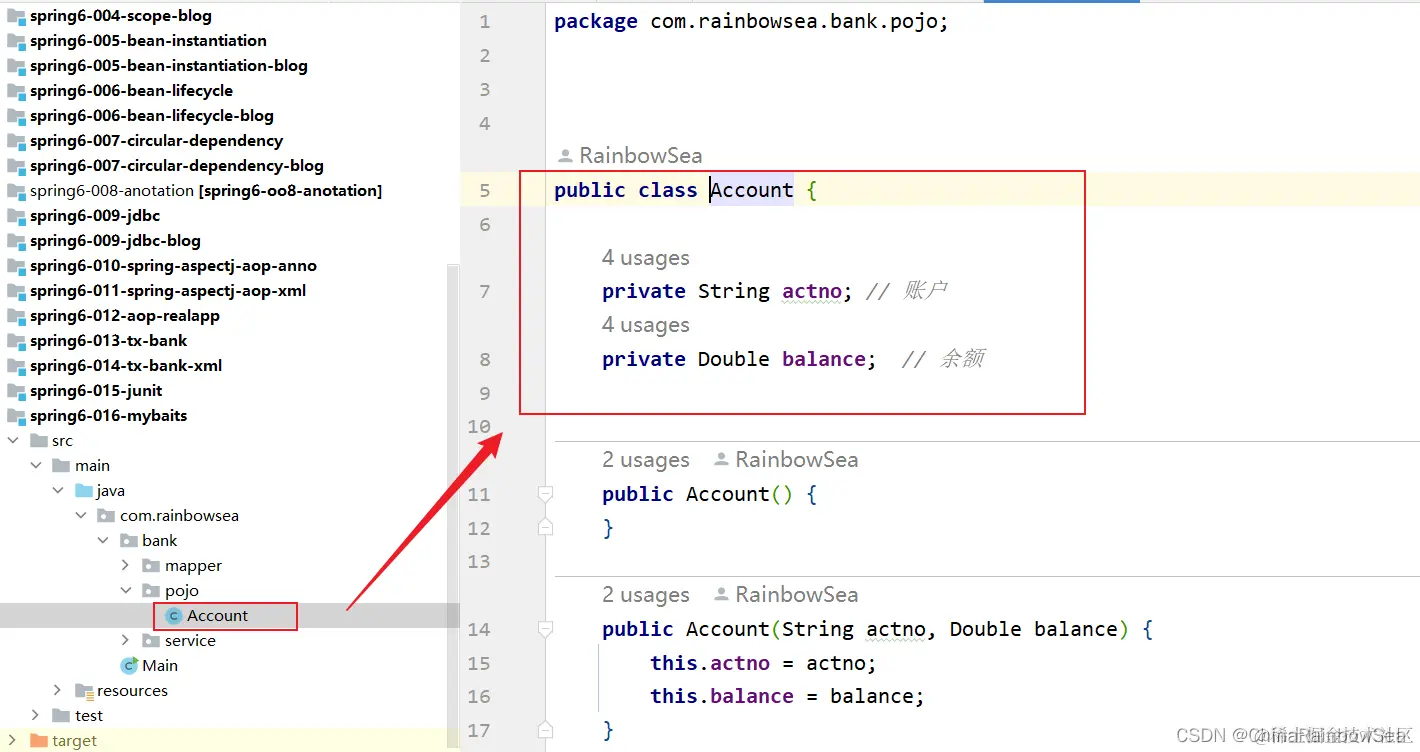Select module spring6-009-jdbc-blog
This screenshot has width=1420, height=752.
(115, 241)
